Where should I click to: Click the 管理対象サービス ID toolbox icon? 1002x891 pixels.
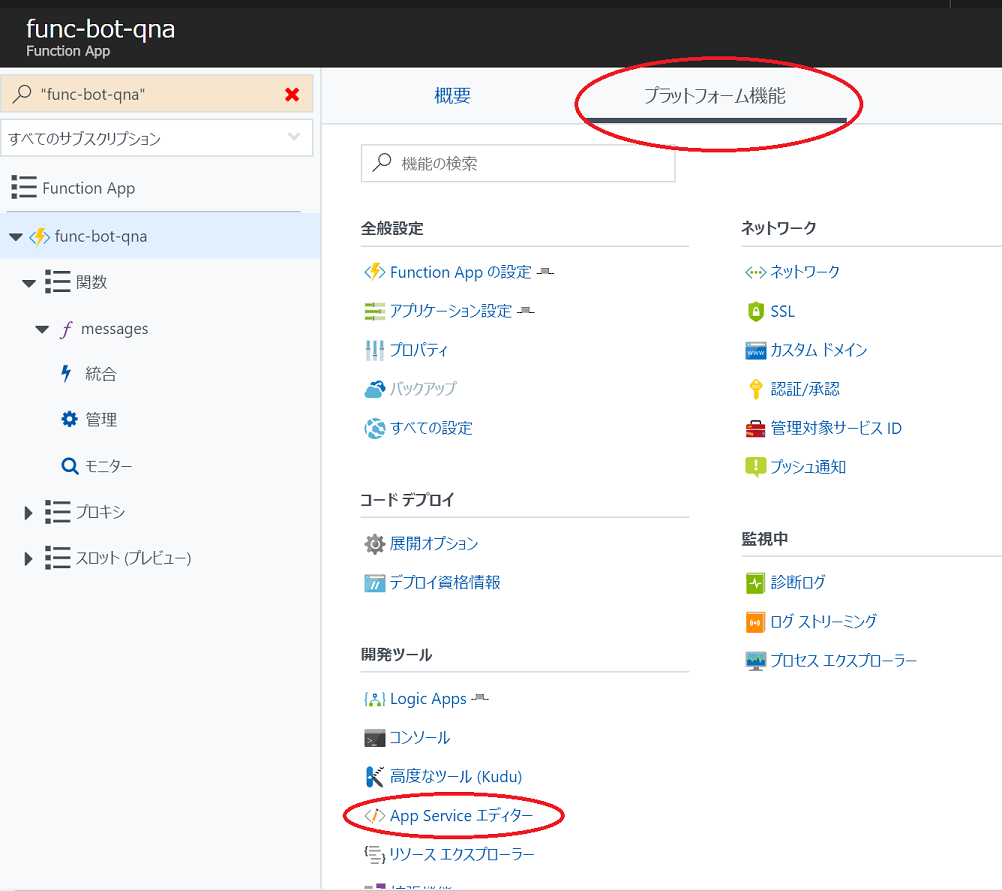pyautogui.click(x=755, y=428)
